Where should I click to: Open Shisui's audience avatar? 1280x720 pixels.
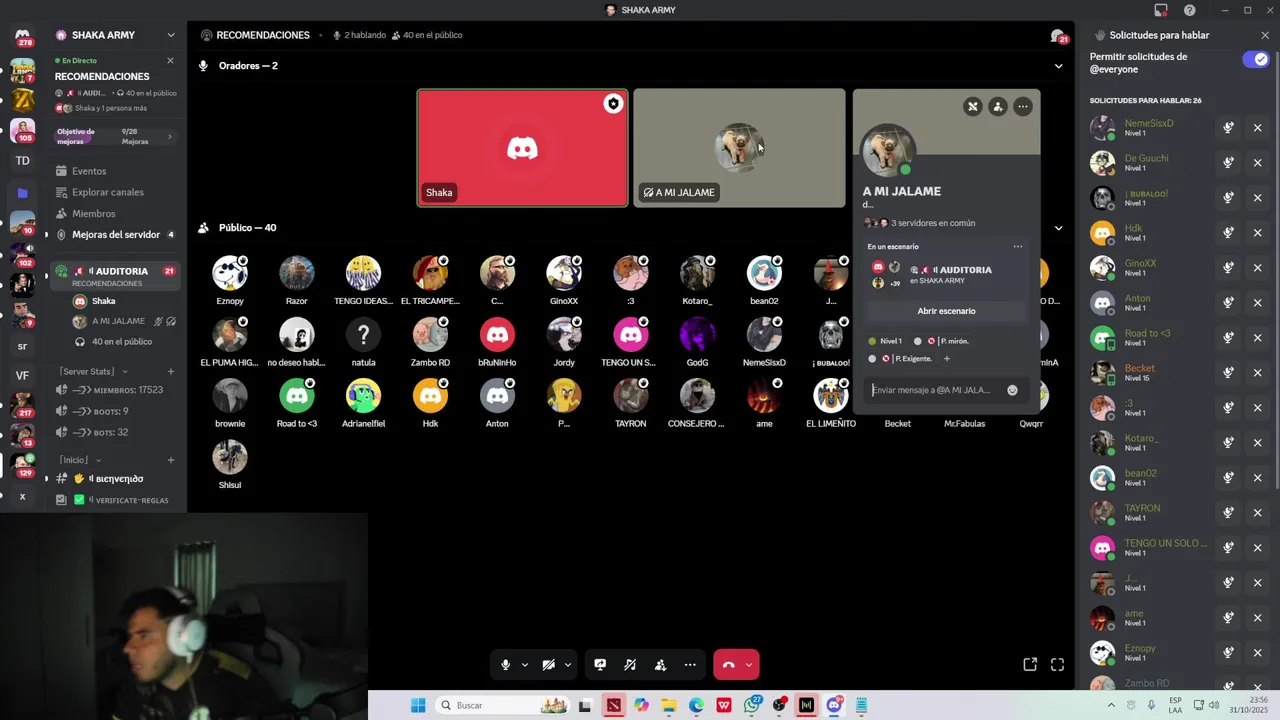(230, 457)
